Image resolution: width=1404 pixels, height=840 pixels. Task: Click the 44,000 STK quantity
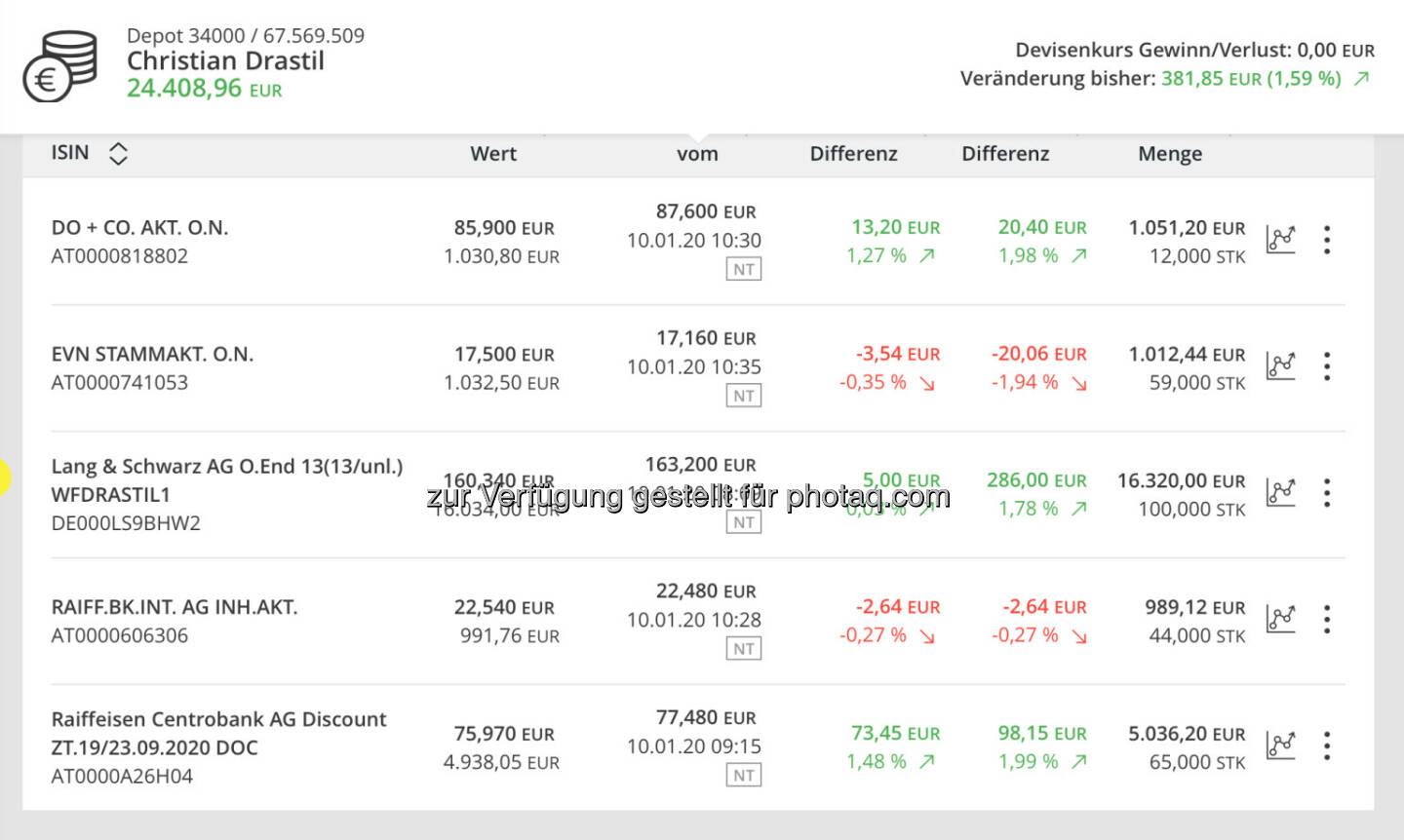1197,635
